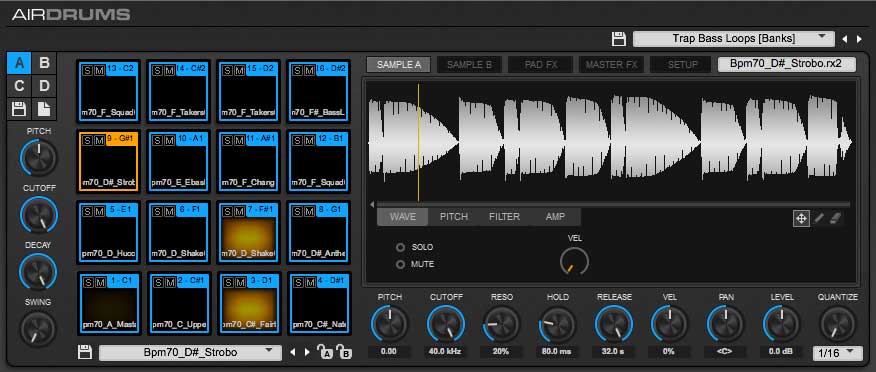Mute pad 7 - F#1
This screenshot has height=372, width=876.
click(x=239, y=211)
